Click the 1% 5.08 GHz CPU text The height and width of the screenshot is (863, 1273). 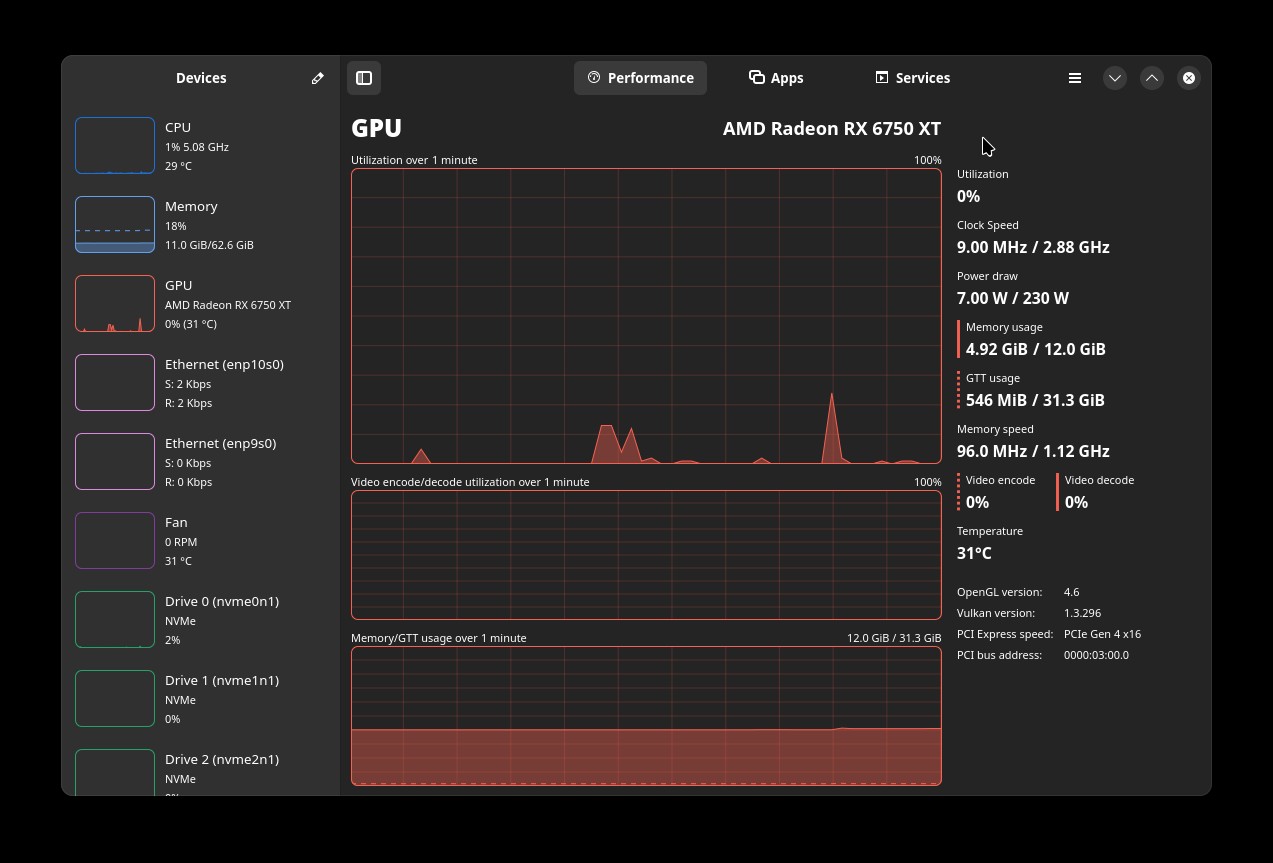click(197, 147)
